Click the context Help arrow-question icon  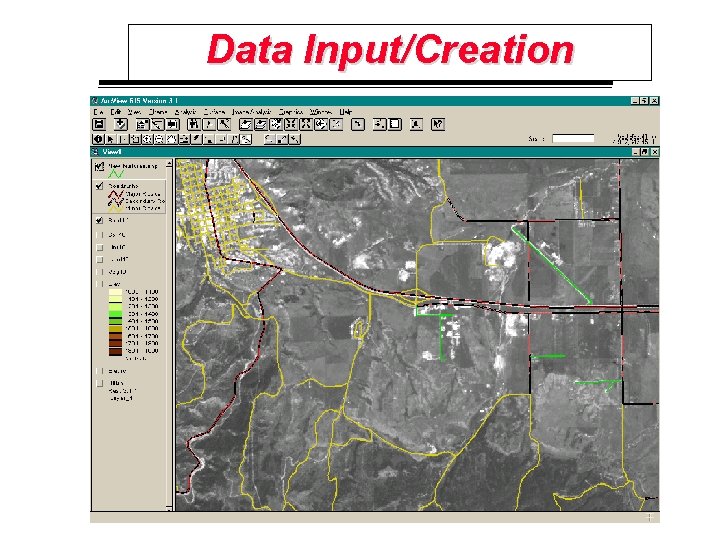tap(438, 124)
